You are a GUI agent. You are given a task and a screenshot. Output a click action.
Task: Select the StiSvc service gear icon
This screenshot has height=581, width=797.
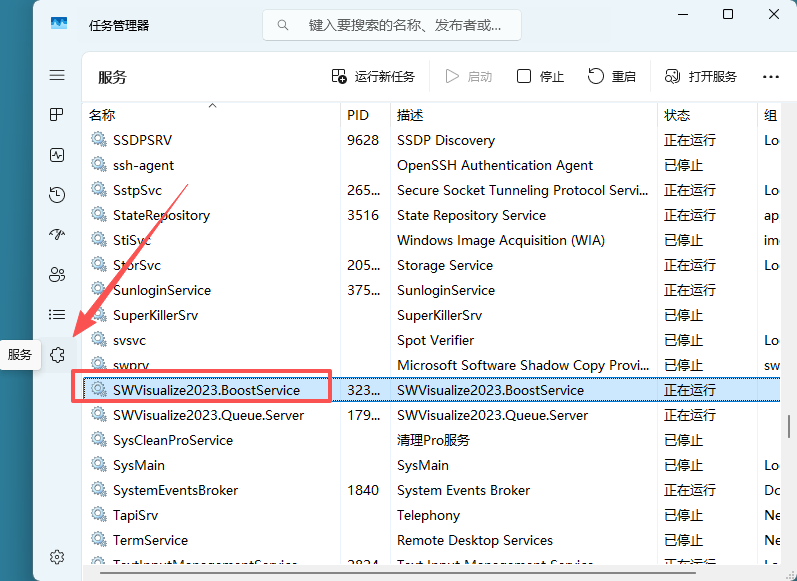coord(99,239)
